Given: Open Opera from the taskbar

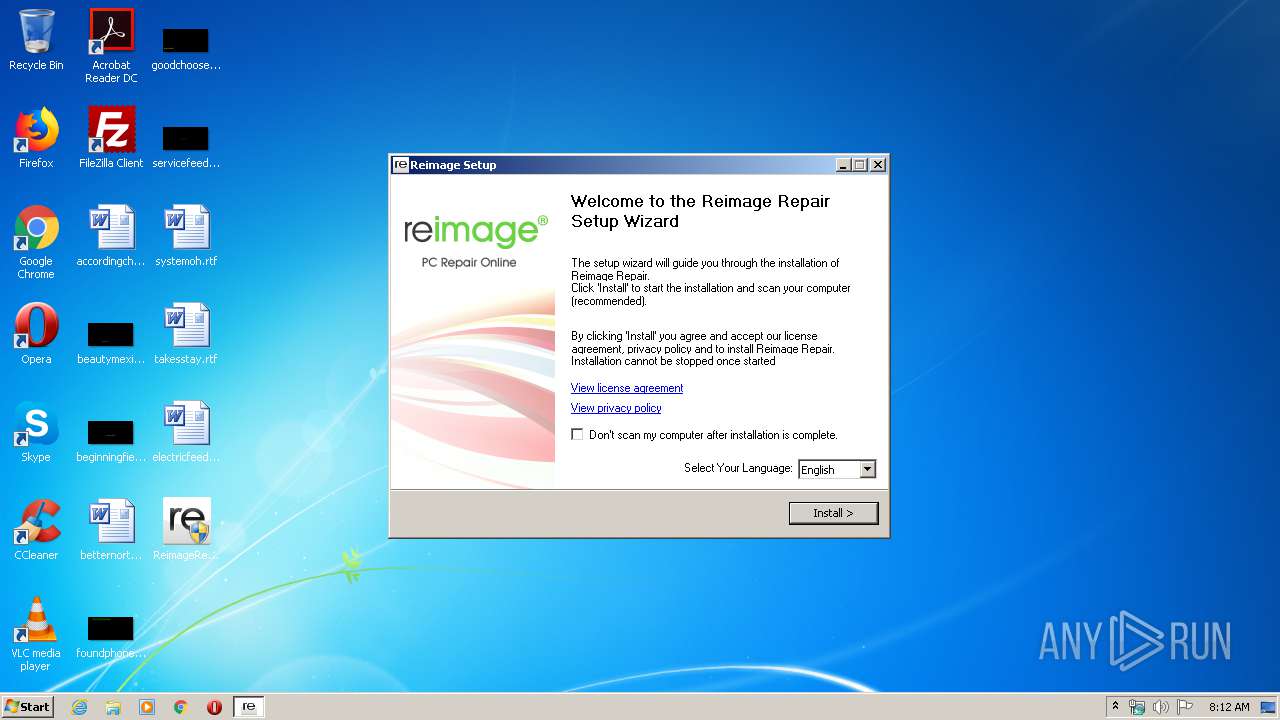Looking at the screenshot, I should click(x=214, y=707).
